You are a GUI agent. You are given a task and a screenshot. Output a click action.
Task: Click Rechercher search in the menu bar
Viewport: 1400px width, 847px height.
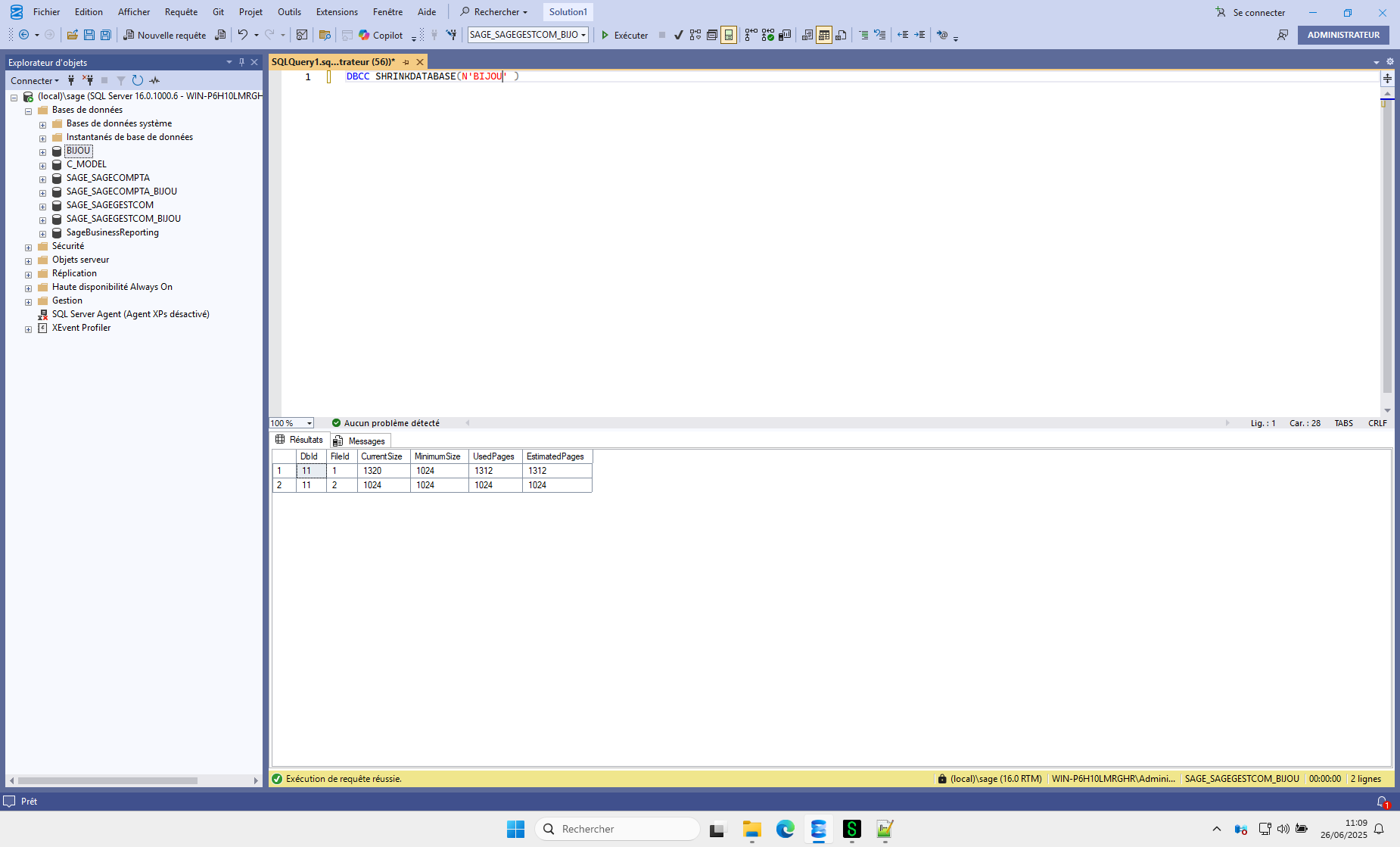click(x=493, y=11)
